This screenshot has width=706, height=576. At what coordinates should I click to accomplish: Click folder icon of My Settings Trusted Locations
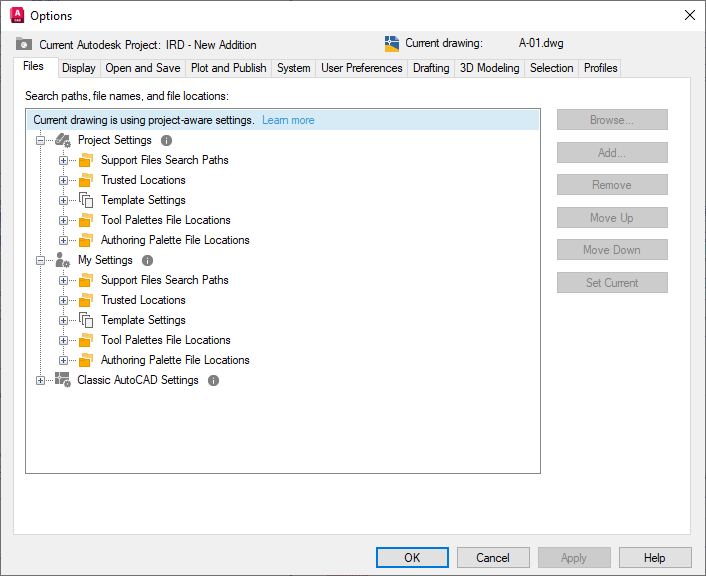[x=86, y=300]
